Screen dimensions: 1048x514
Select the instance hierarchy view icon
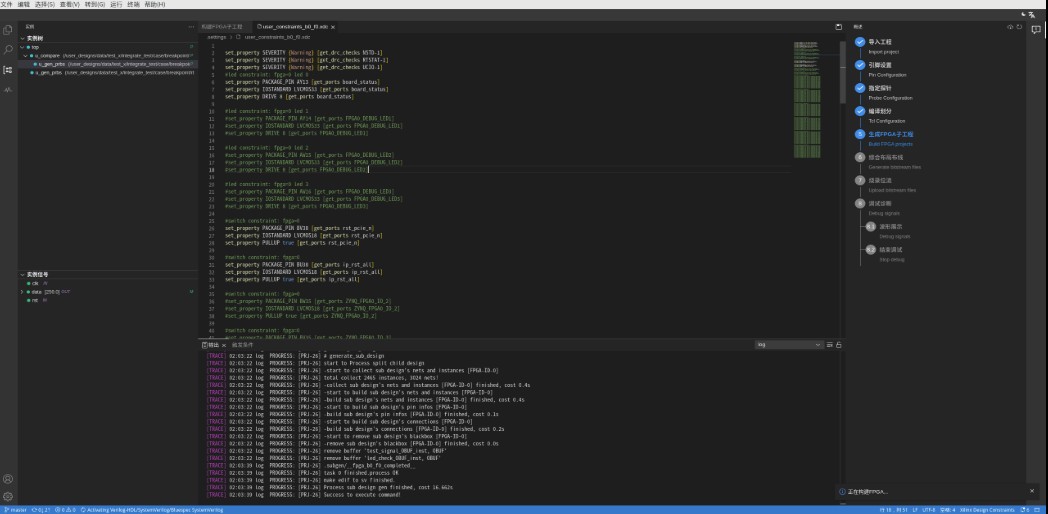coord(8,70)
